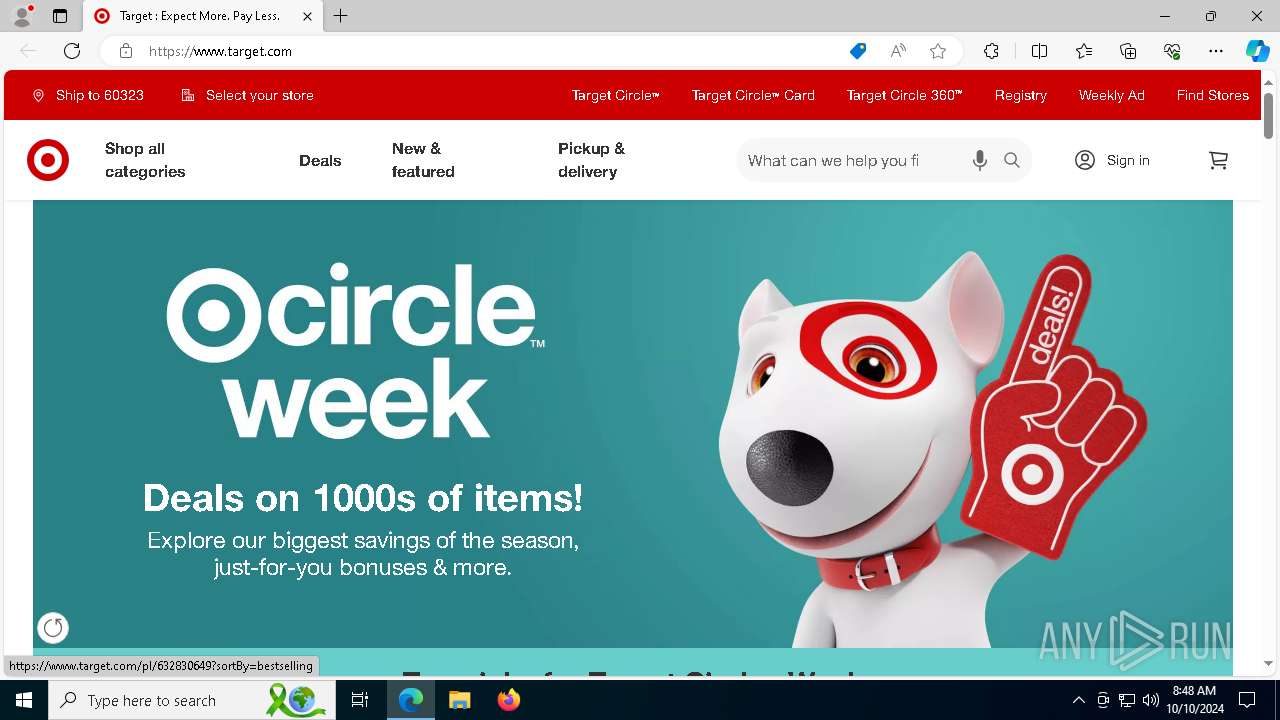Toggle split screen view in Edge
The image size is (1280, 720).
(x=1039, y=51)
